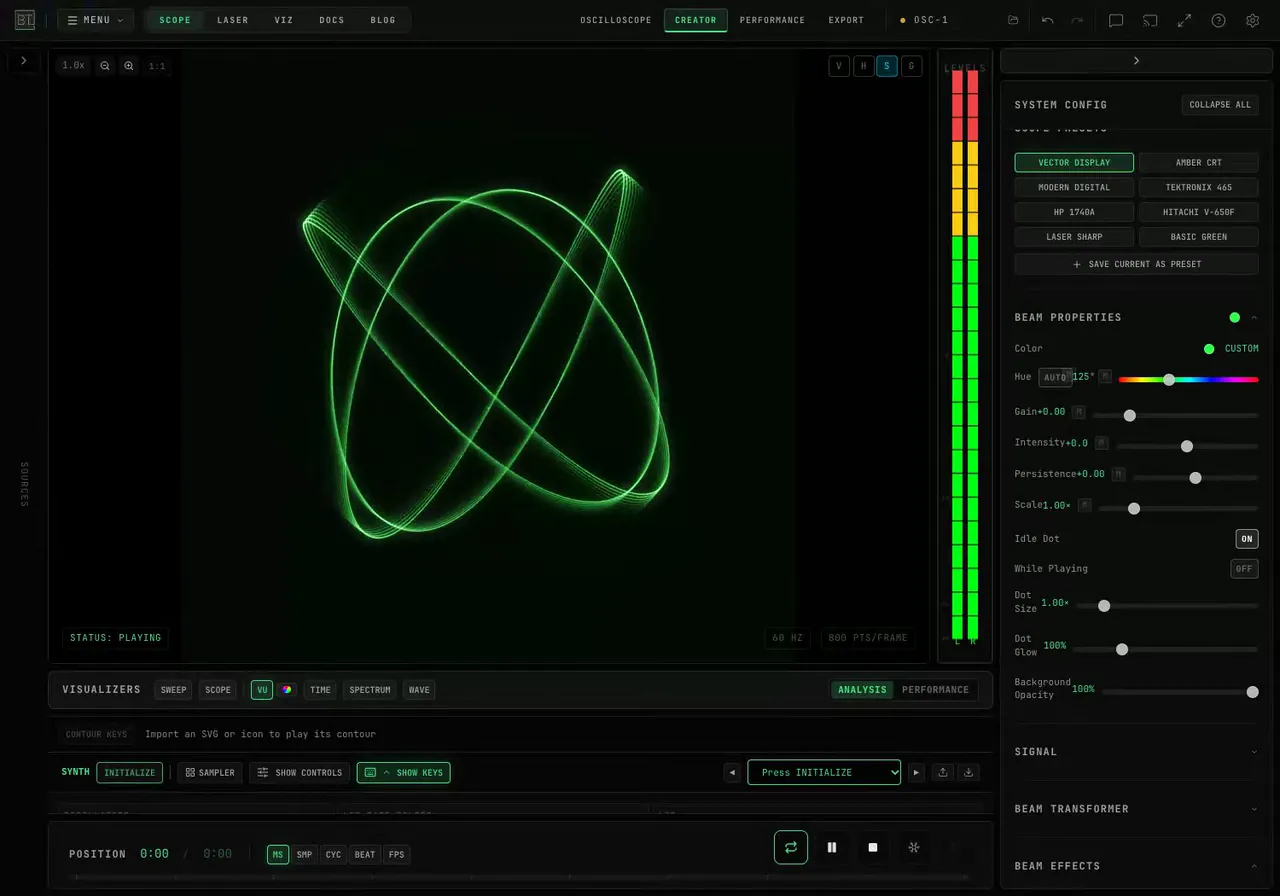Stop playback
This screenshot has height=896, width=1280.
point(873,847)
